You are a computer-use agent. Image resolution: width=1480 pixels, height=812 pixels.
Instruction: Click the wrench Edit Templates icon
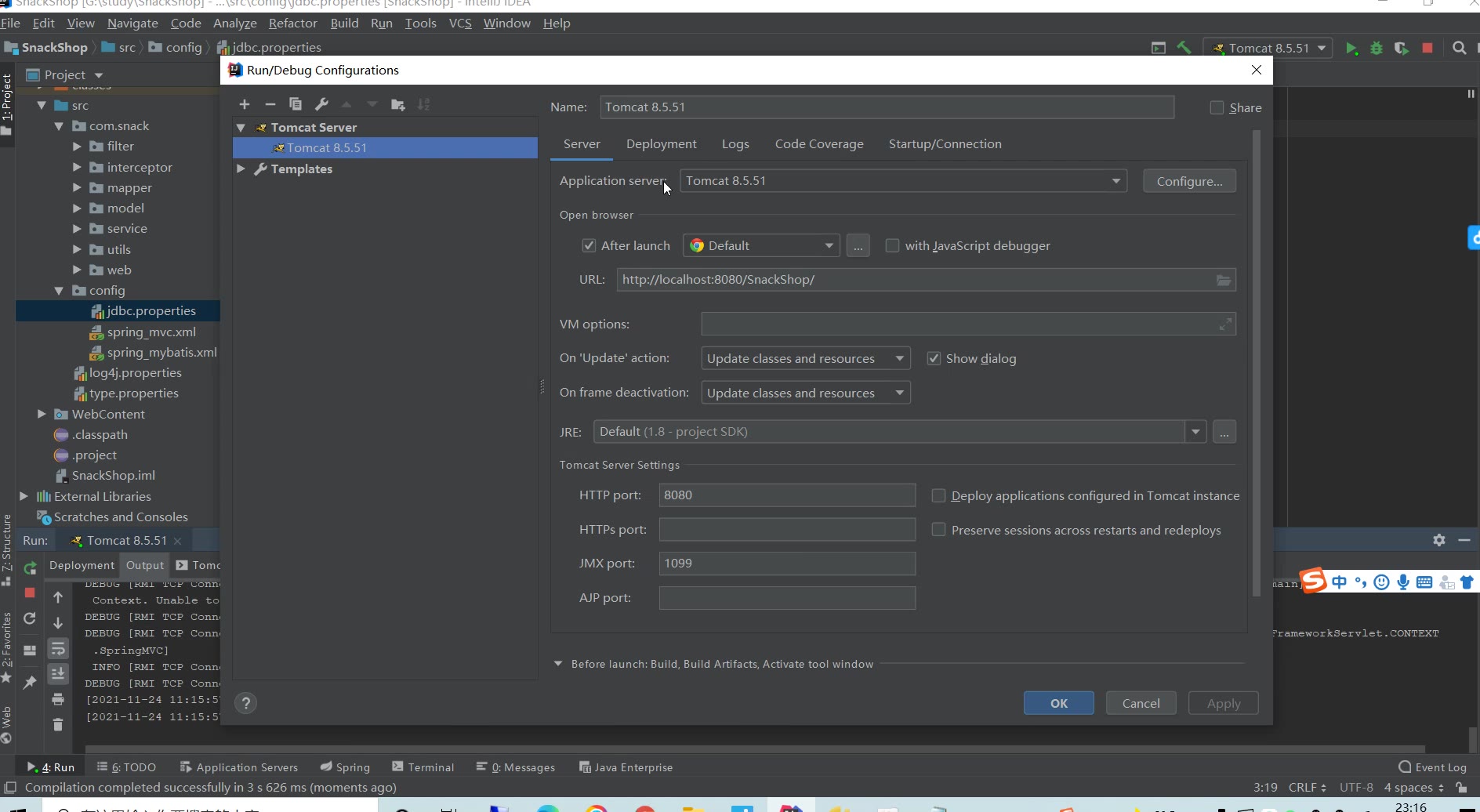[321, 104]
